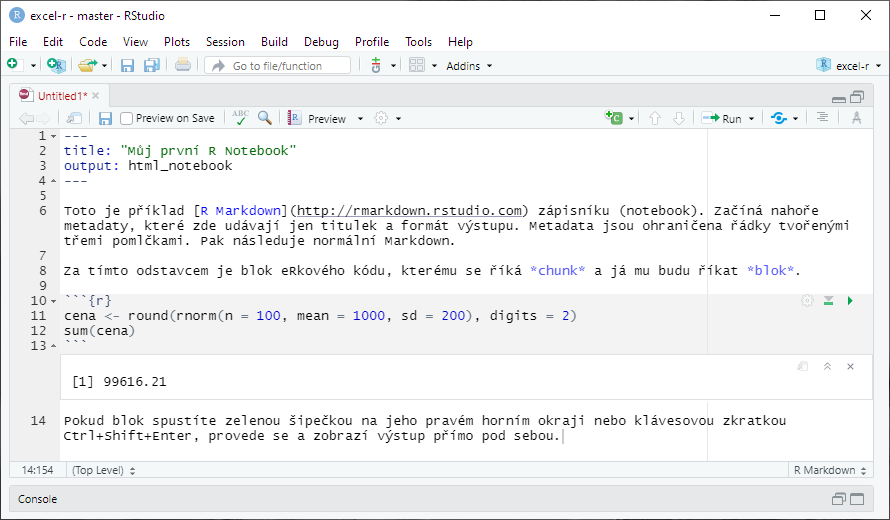
Task: Collapse the code chunk fold arrow at line 10
Action: click(53, 301)
